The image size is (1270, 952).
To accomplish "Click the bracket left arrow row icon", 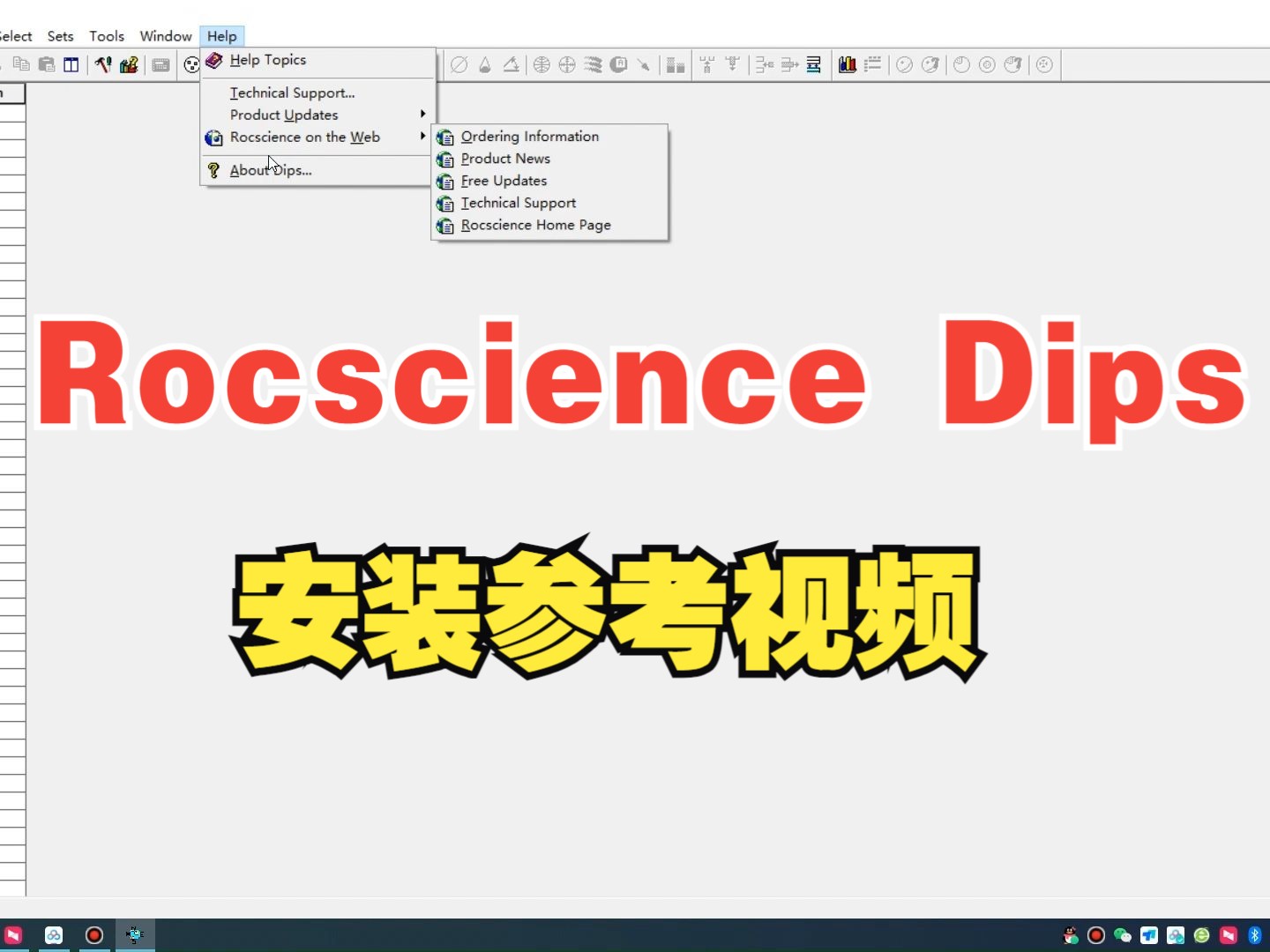I will [764, 64].
